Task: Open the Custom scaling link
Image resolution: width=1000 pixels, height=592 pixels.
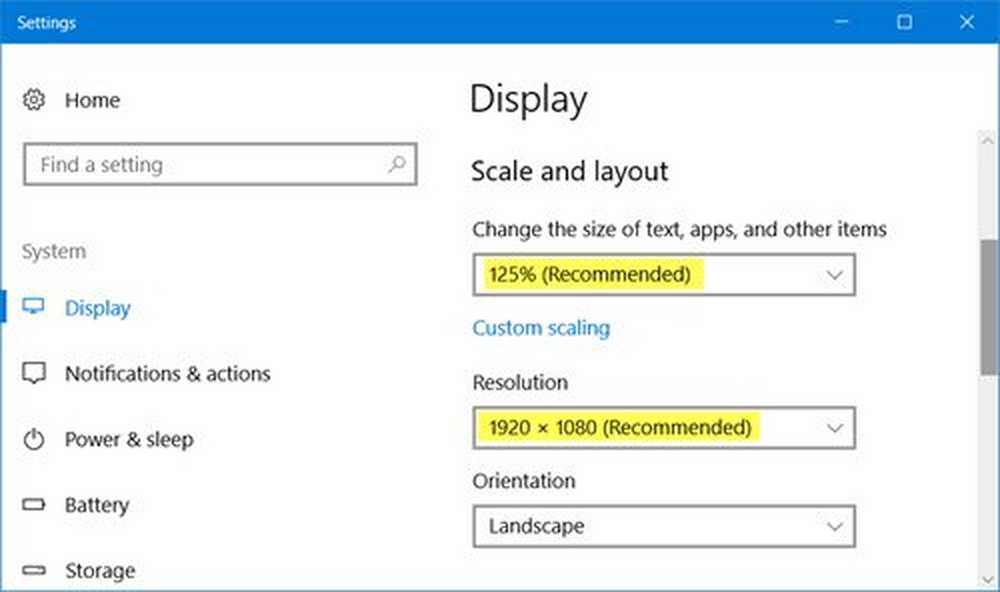Action: click(541, 328)
